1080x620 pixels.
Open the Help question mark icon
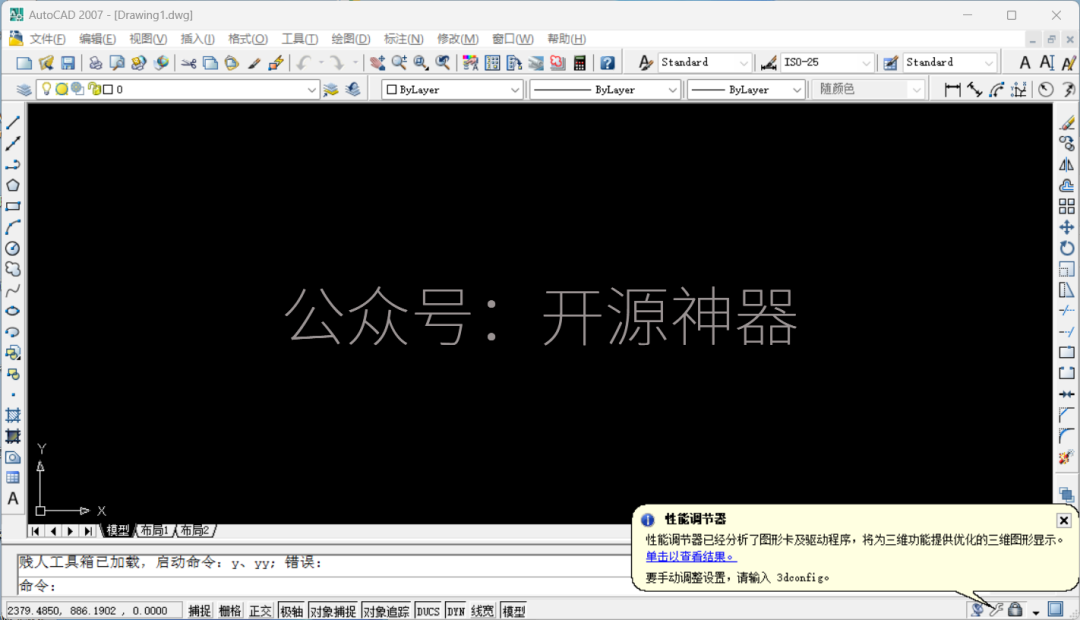pos(607,63)
